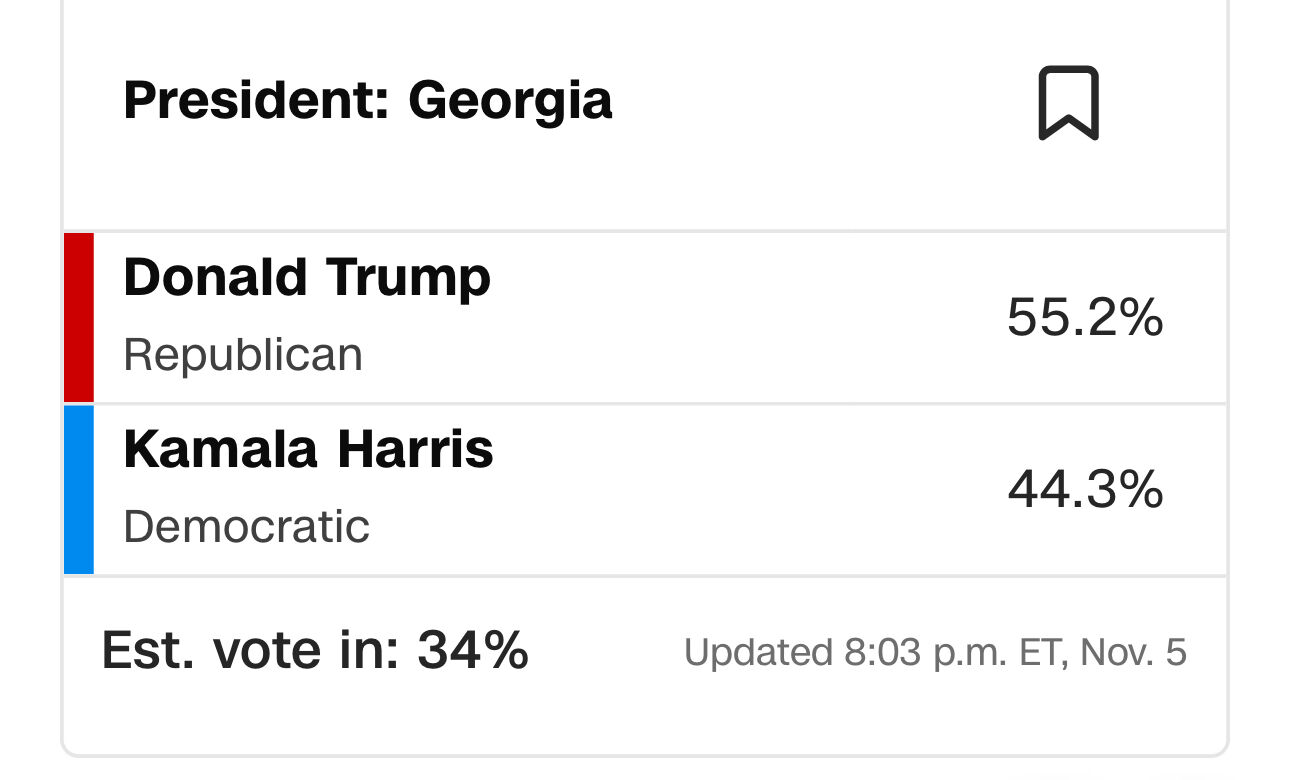Select the Democratic party label

point(246,526)
